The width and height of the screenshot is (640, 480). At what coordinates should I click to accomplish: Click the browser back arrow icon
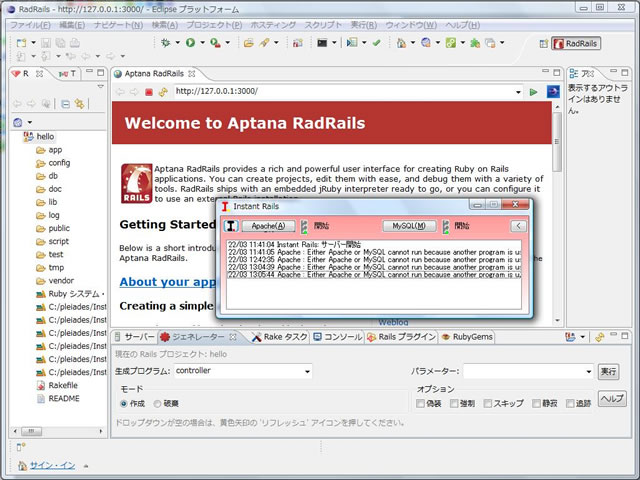(x=120, y=92)
